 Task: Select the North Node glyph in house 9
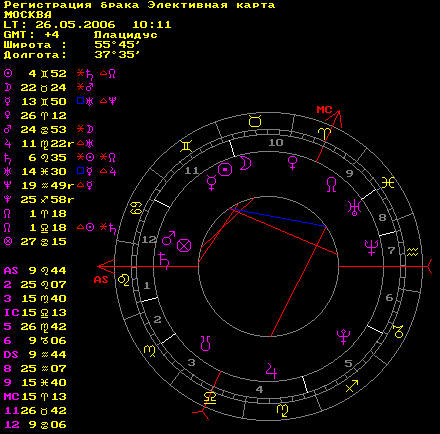331,184
